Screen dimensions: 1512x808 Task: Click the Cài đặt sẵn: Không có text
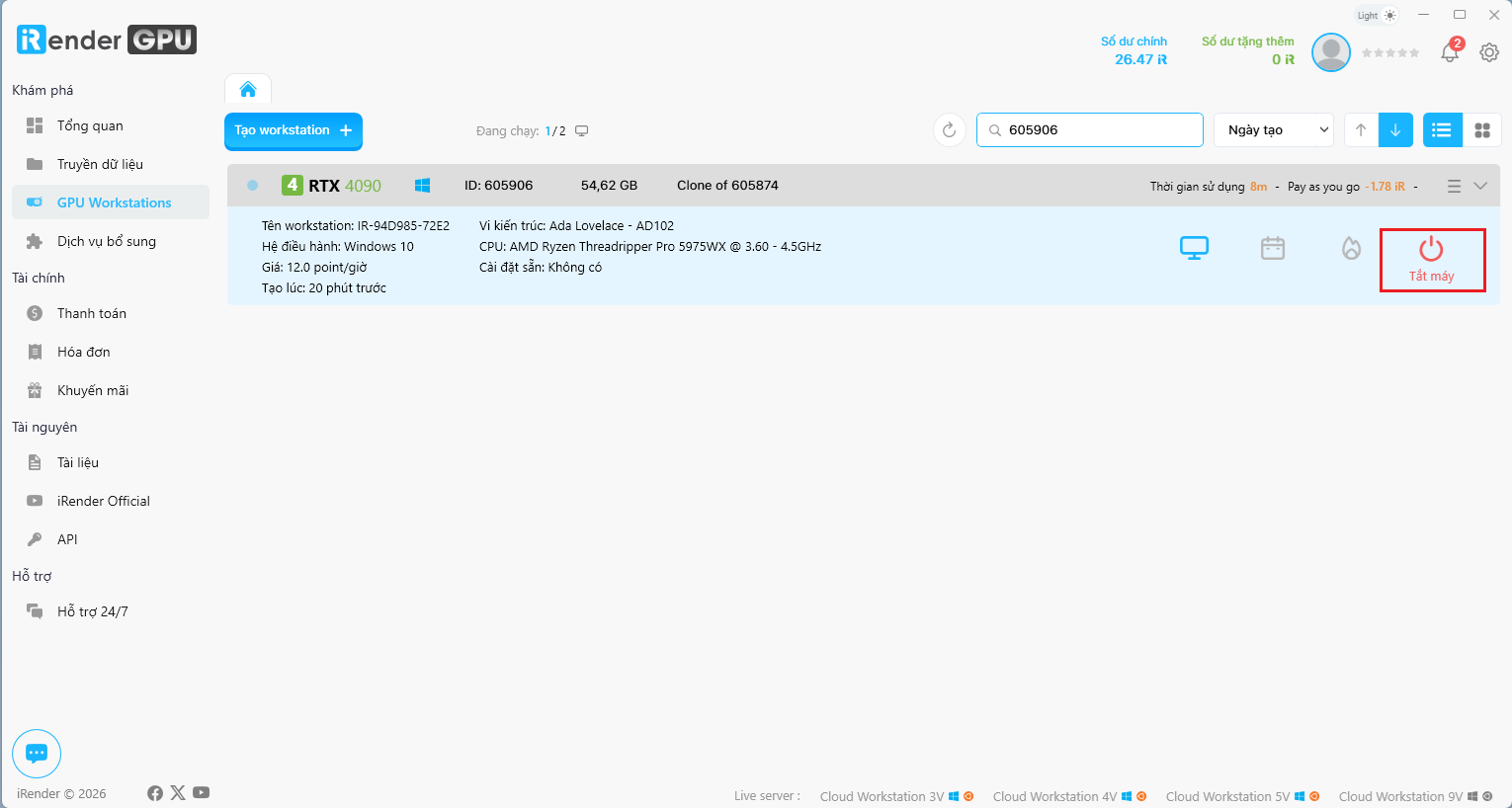click(x=541, y=268)
